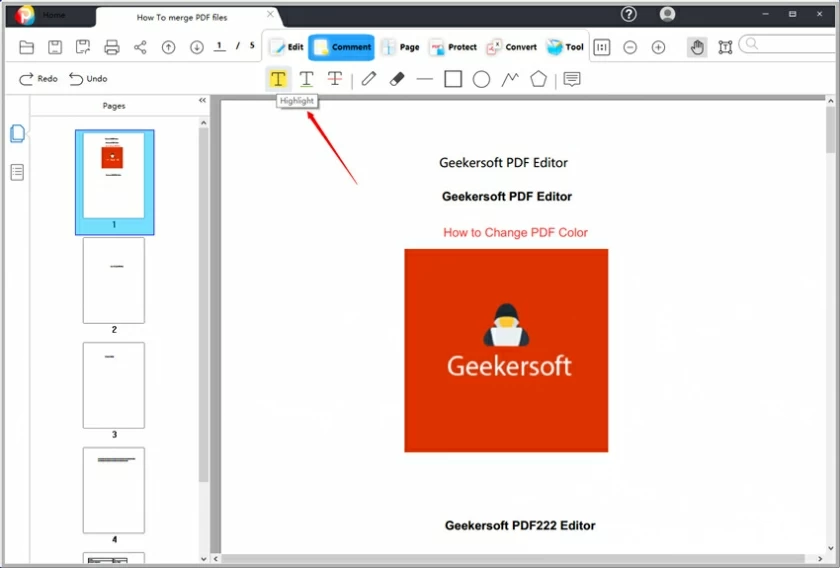Select page 2 thumbnail

click(114, 281)
